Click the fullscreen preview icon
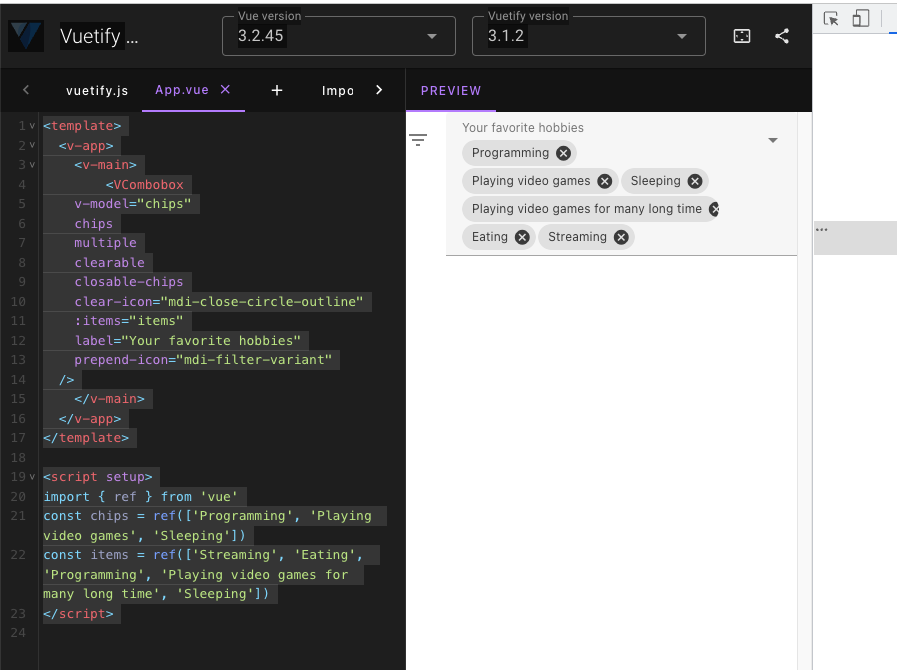The width and height of the screenshot is (897, 670). (x=741, y=35)
